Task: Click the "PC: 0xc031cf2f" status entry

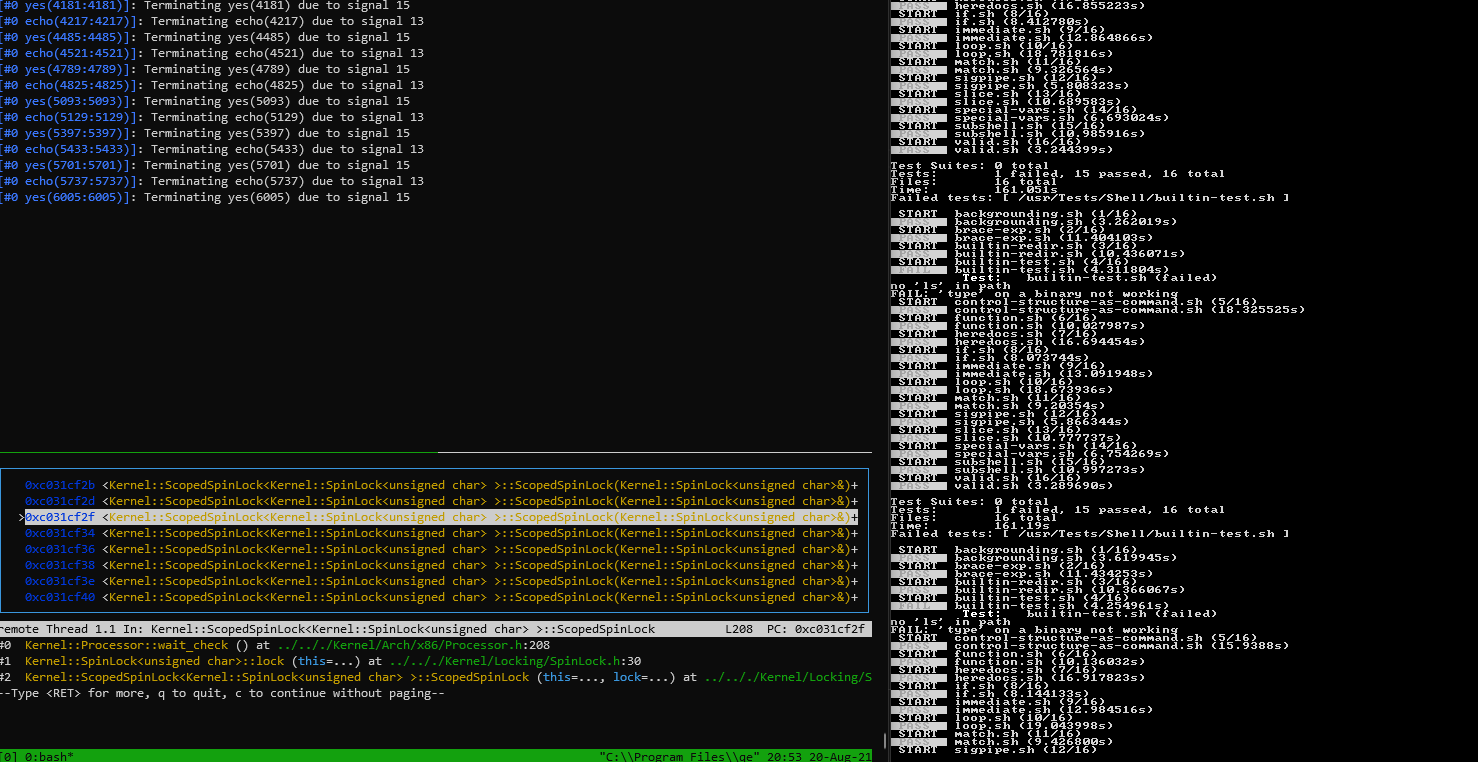Action: 817,629
